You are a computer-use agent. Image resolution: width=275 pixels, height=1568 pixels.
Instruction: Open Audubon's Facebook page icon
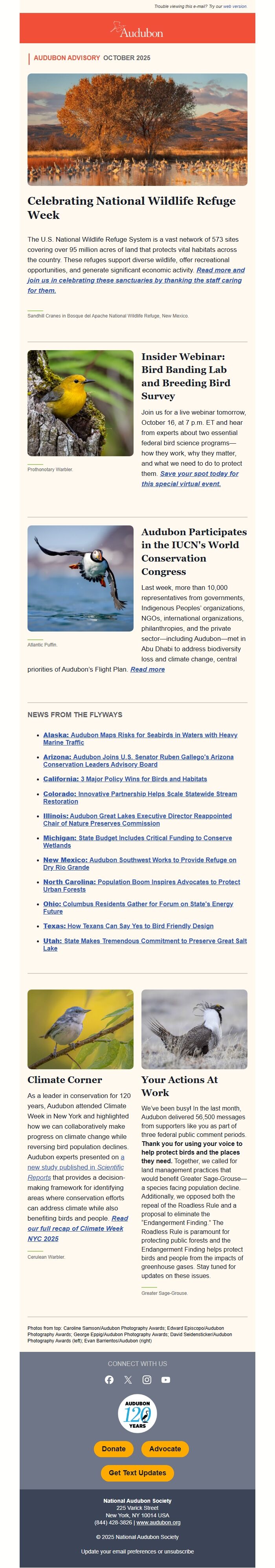click(110, 1379)
